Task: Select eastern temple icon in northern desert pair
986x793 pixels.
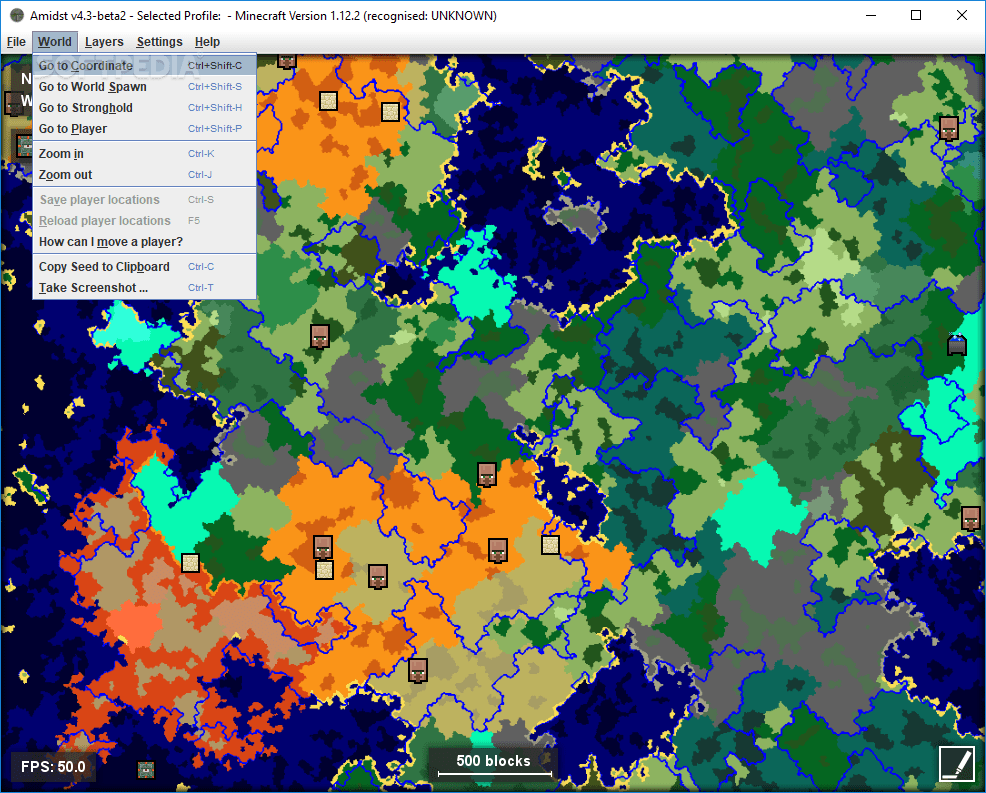Action: [391, 112]
